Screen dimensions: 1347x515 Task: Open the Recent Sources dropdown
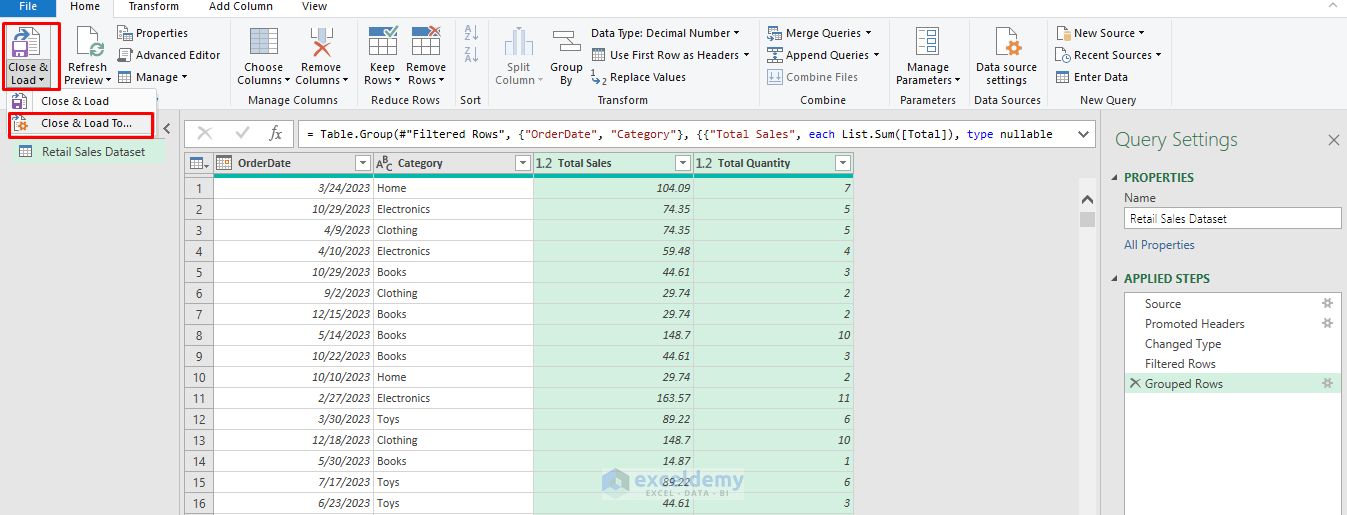pyautogui.click(x=1109, y=55)
